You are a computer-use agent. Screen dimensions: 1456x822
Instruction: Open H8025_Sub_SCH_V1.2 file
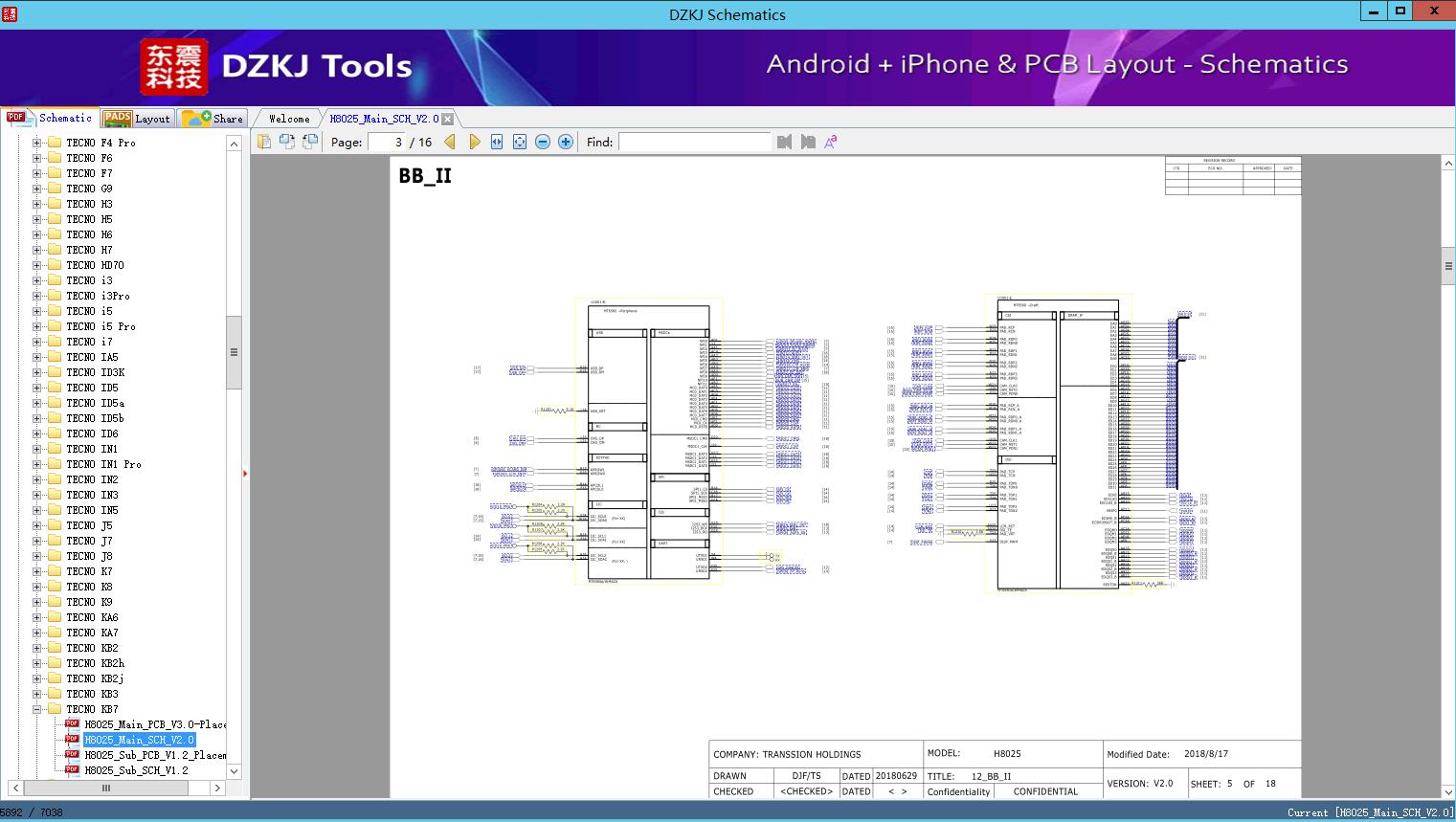(x=136, y=770)
